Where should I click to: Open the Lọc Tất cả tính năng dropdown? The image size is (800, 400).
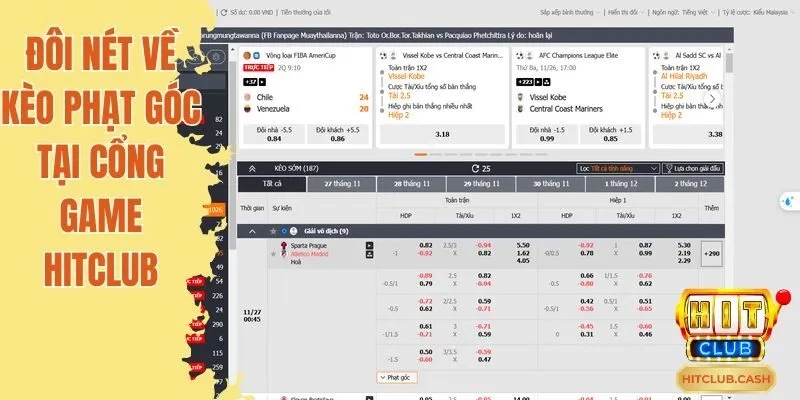point(618,168)
